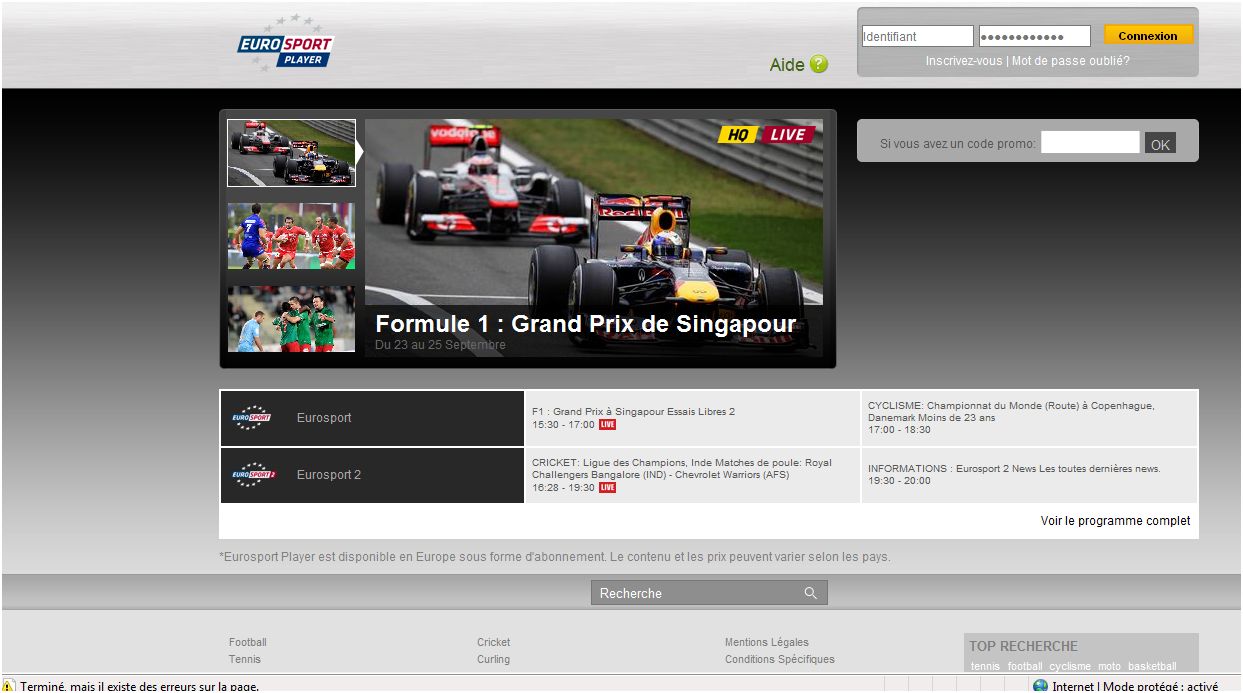
Task: Click the Eurosport channel logo
Action: 251,418
